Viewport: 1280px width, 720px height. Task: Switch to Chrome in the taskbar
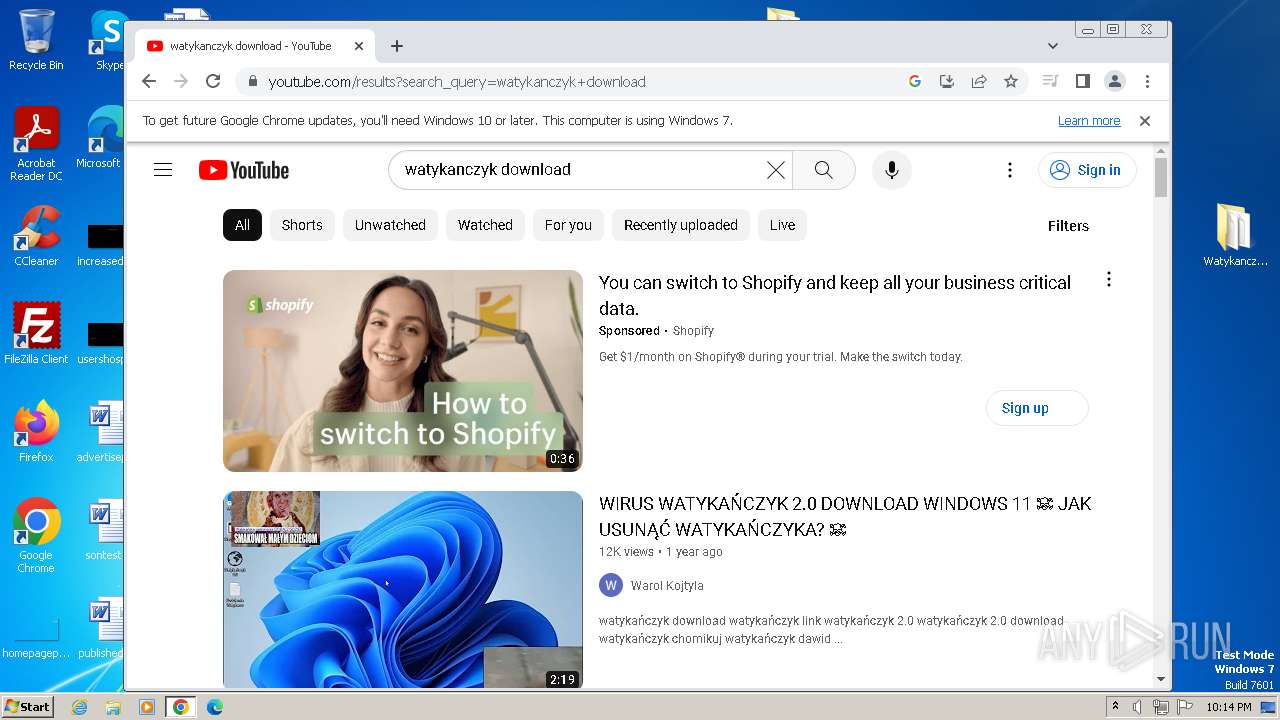pos(181,707)
